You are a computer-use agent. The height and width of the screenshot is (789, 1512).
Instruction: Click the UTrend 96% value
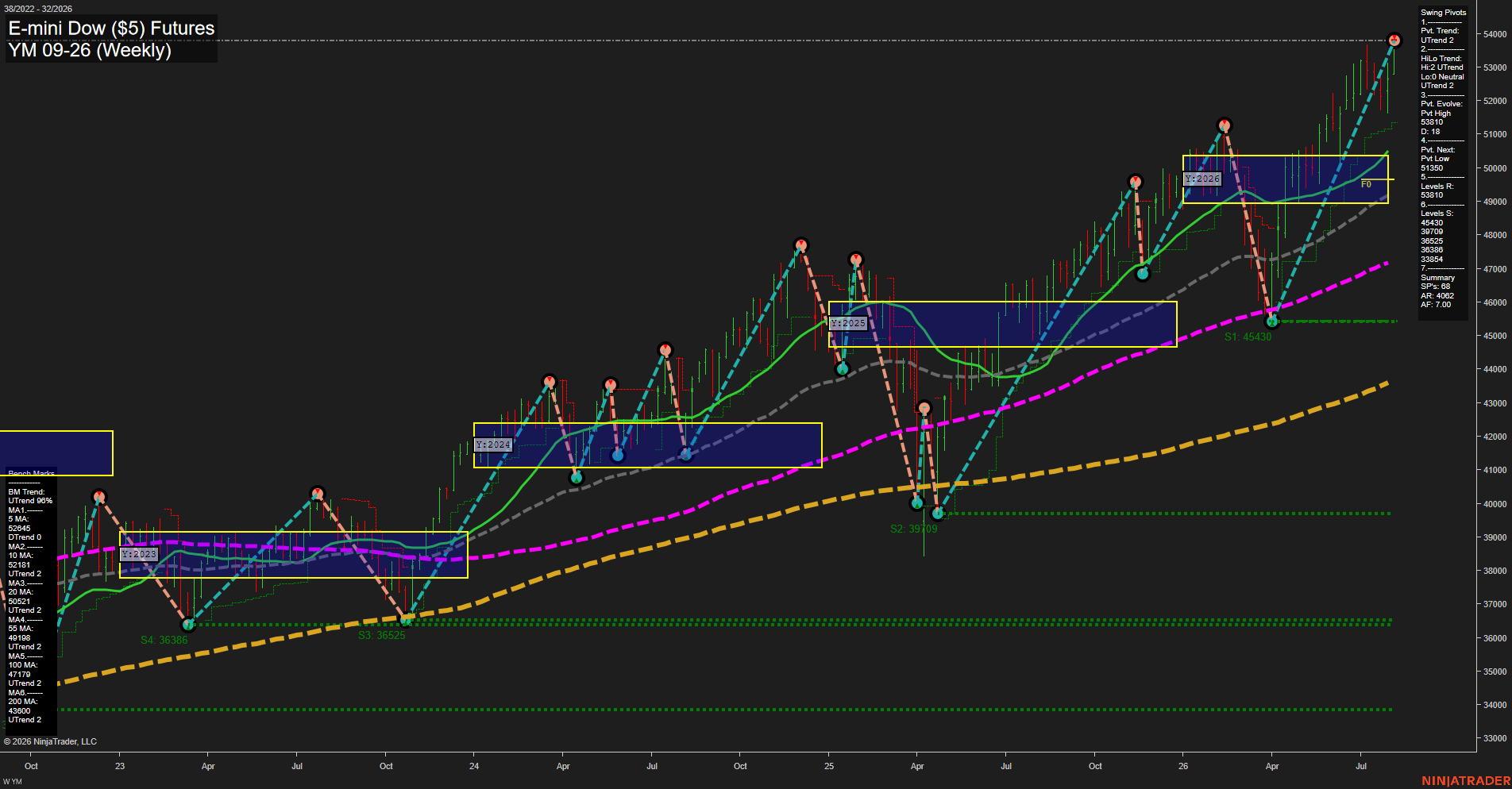(30, 501)
